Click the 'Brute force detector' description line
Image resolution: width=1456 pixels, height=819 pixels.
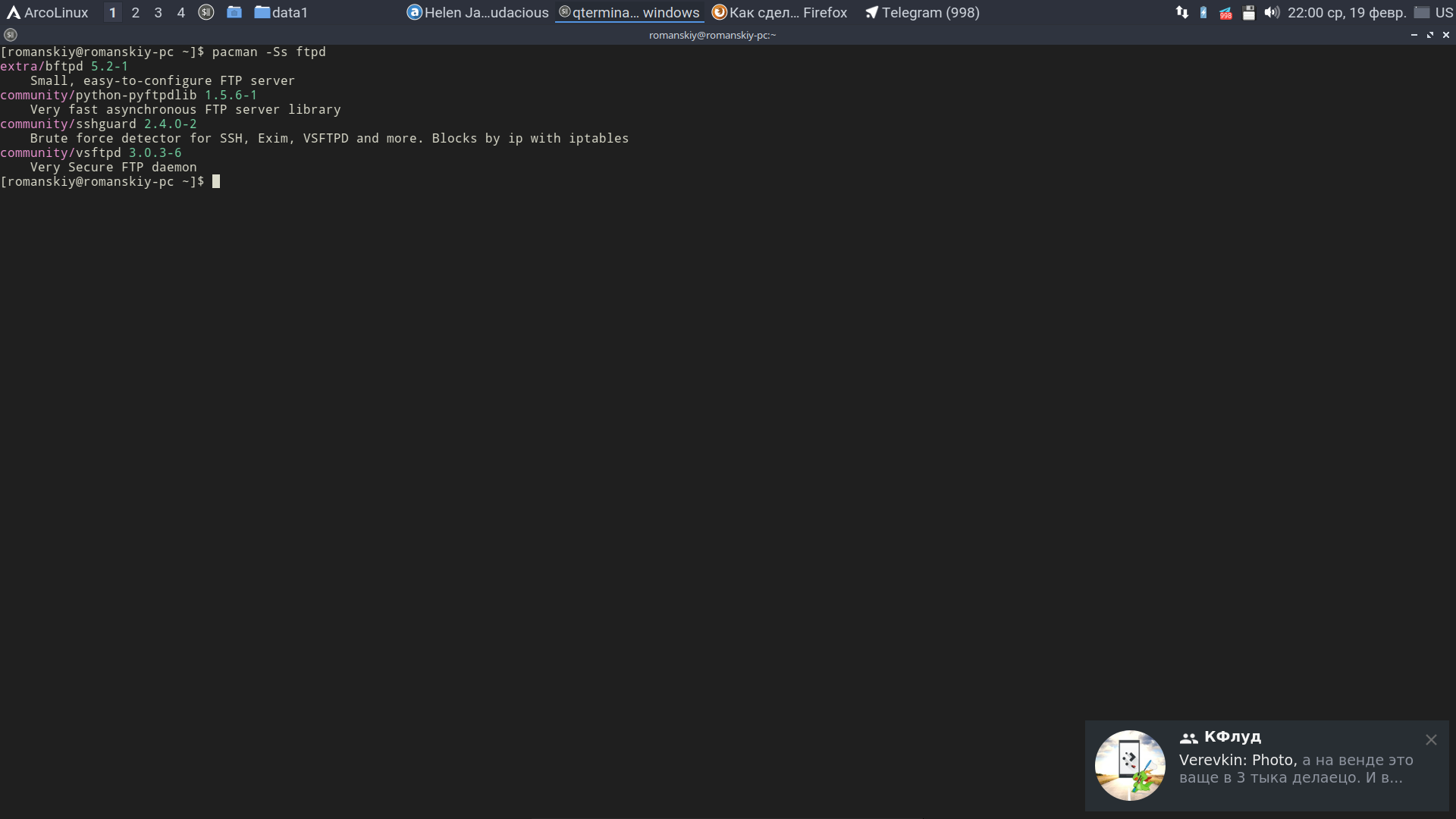[329, 138]
